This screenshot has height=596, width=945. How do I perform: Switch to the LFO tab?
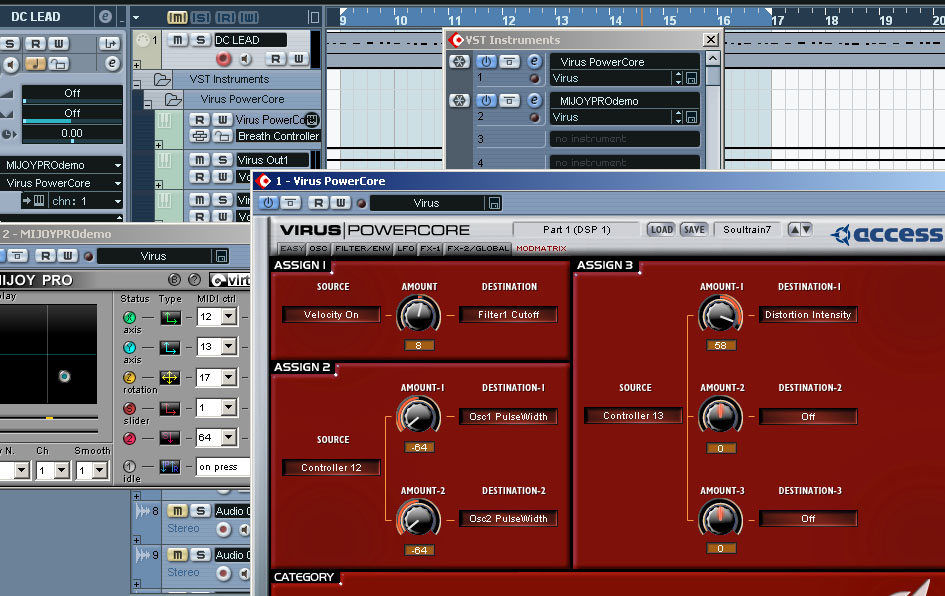pyautogui.click(x=406, y=248)
